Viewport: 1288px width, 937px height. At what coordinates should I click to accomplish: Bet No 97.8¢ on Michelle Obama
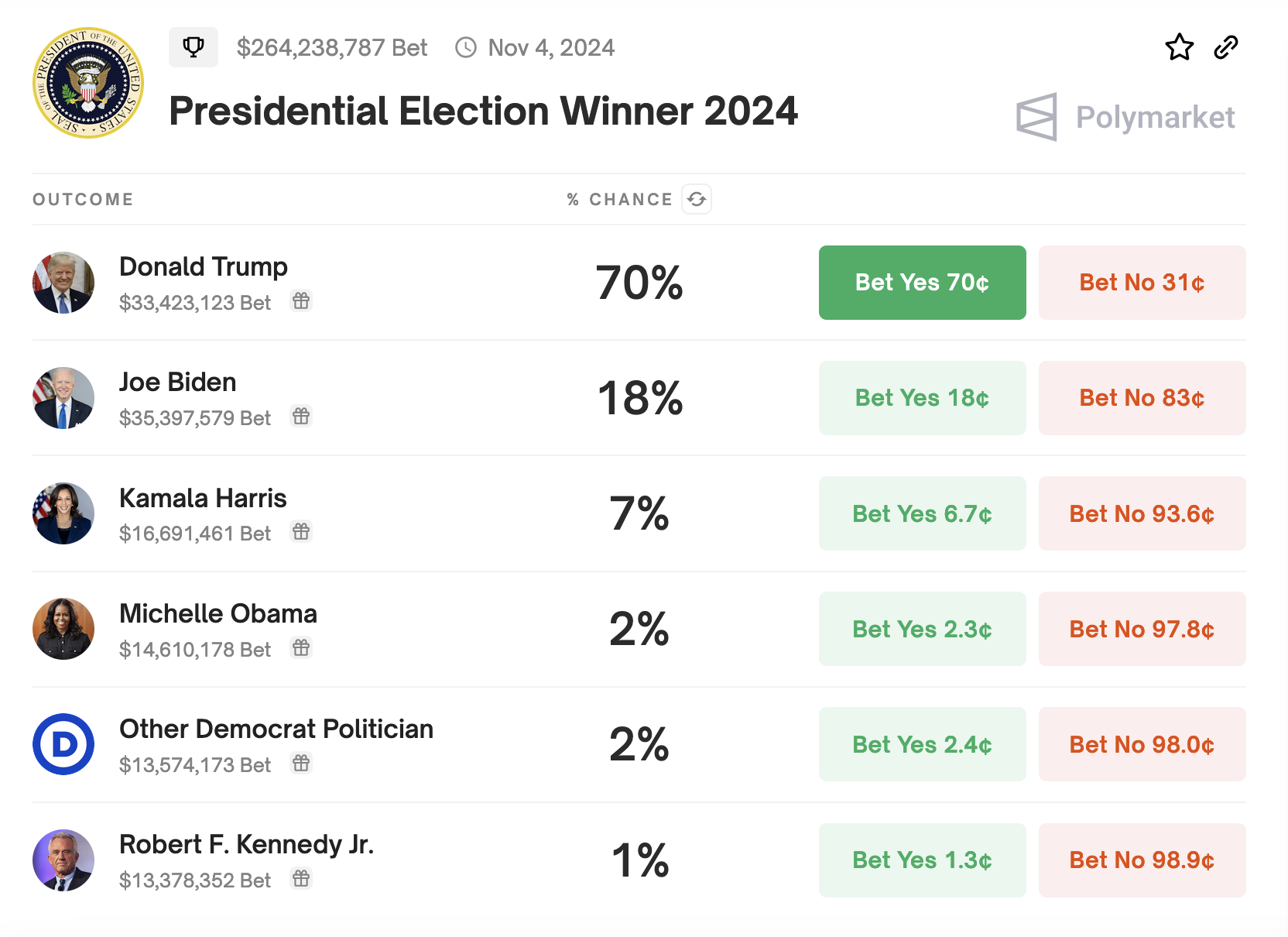point(1142,629)
